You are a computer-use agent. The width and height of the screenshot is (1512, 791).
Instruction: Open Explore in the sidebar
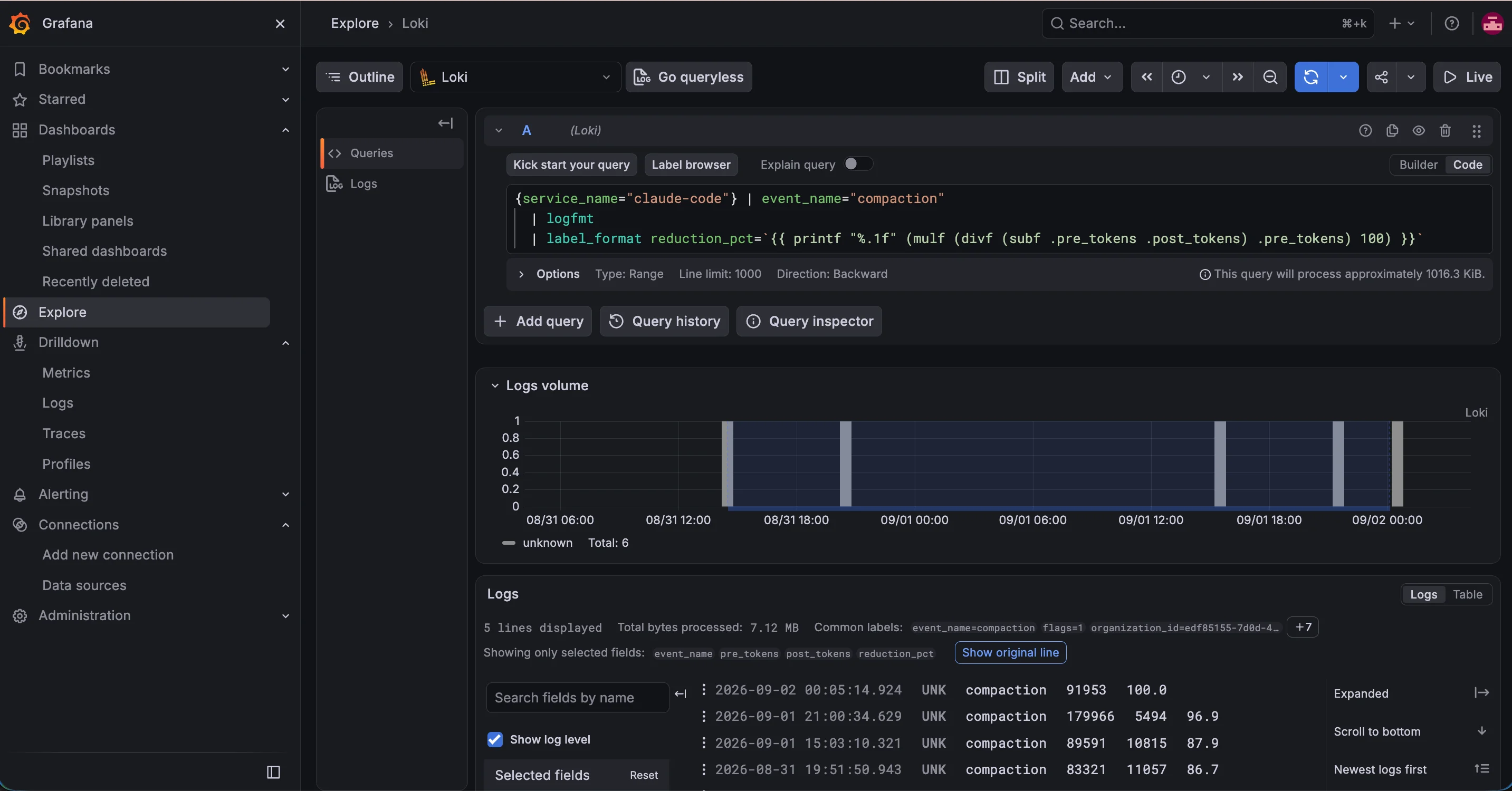[137, 312]
